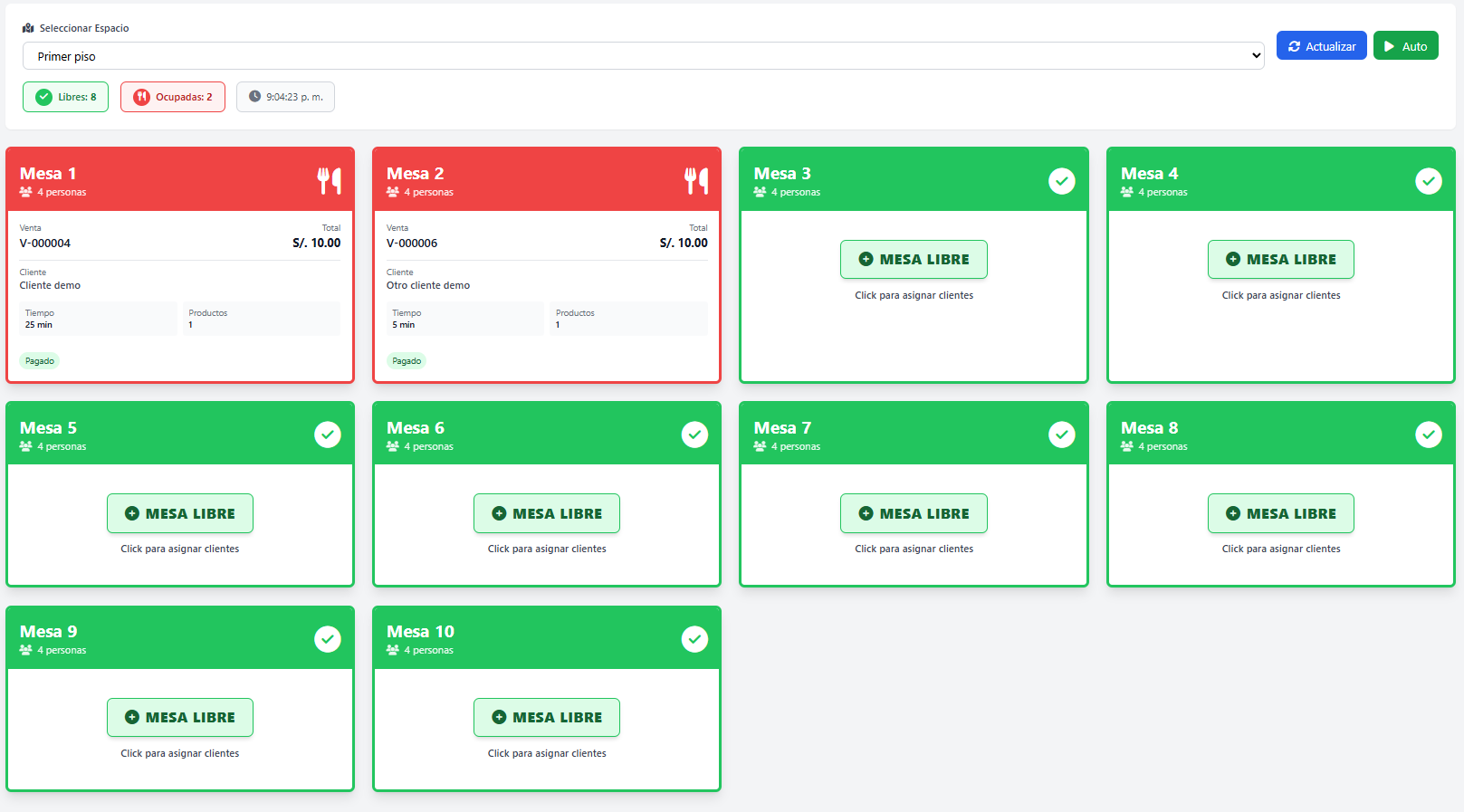Click the client name Cliente demo
Viewport: 1464px width, 812px height.
point(50,285)
